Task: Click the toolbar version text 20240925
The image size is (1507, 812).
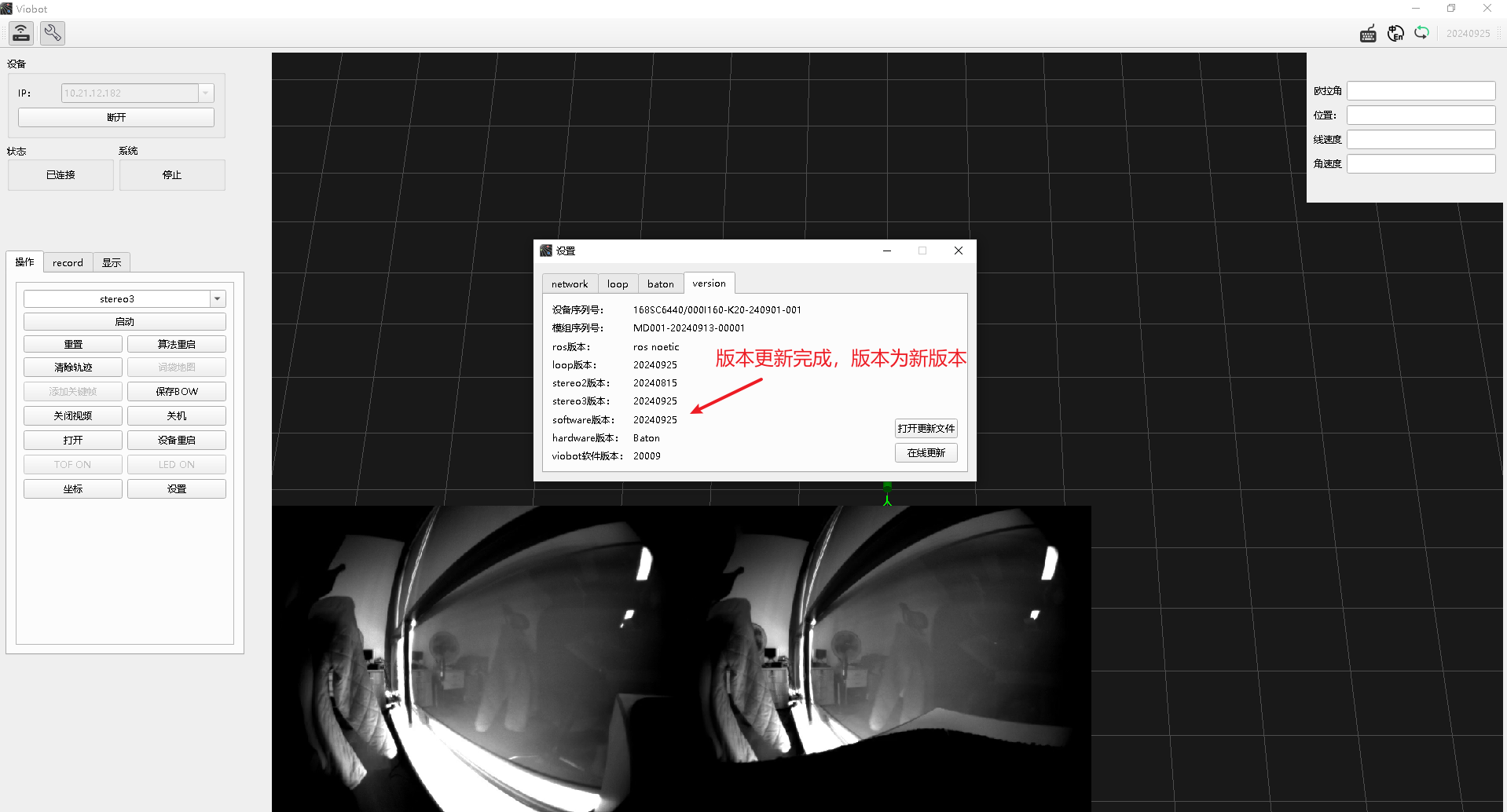Action: (1468, 34)
